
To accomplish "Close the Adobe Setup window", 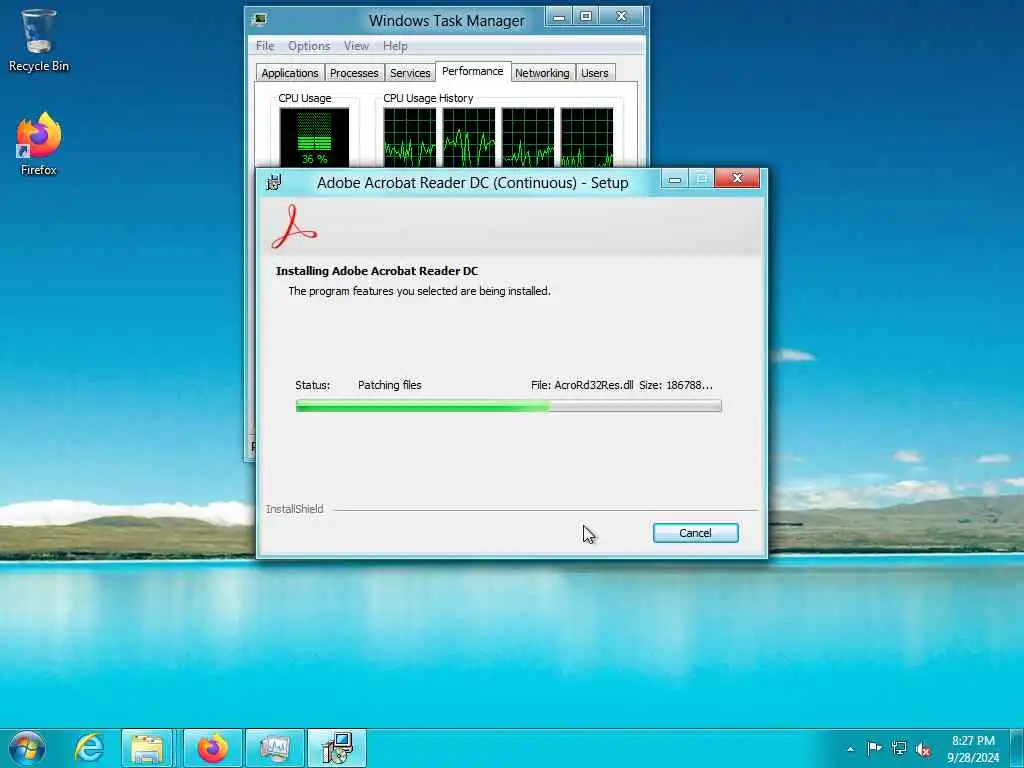I will 737,178.
